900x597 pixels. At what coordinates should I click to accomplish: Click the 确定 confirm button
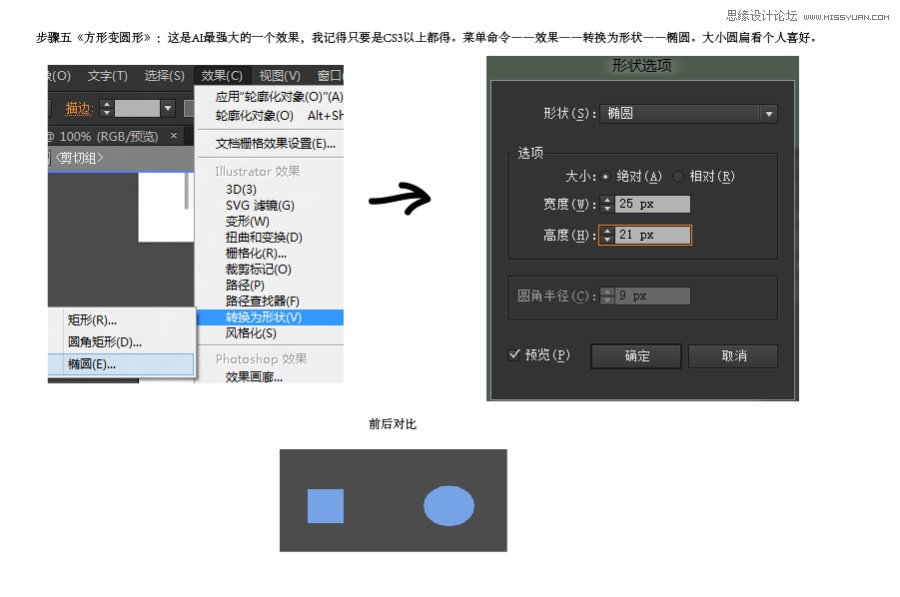click(635, 356)
